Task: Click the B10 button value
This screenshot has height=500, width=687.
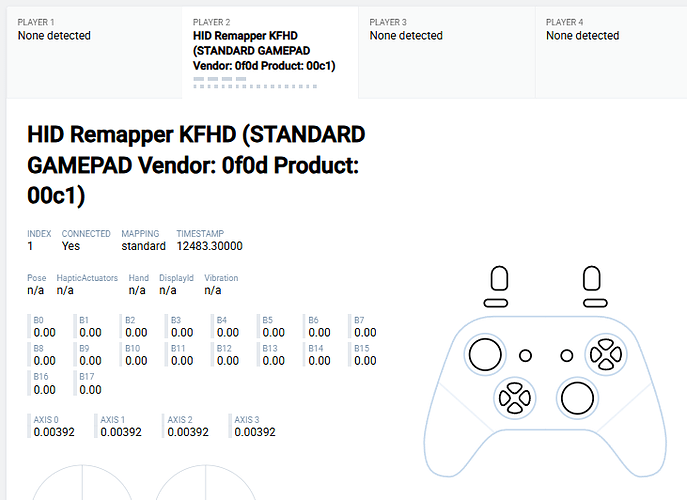Action: click(136, 361)
